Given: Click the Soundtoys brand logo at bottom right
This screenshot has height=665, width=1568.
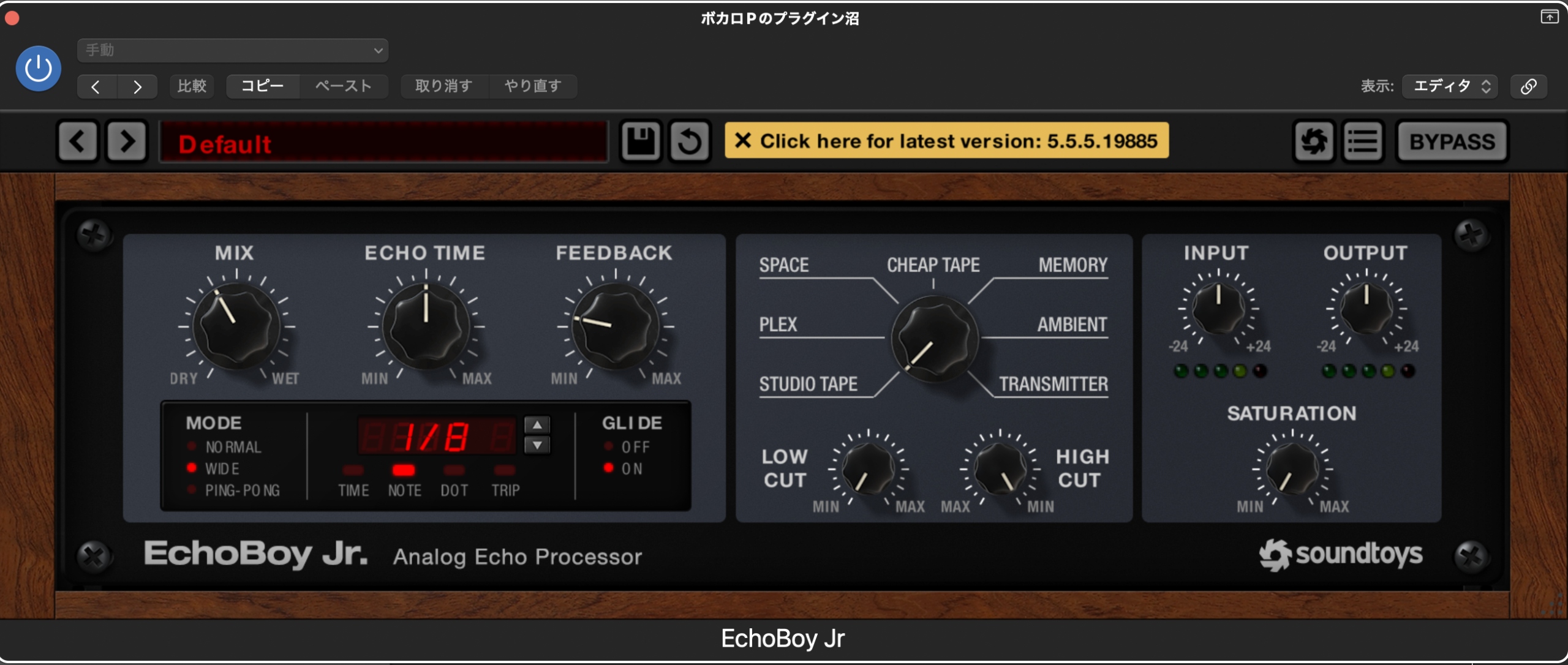Looking at the screenshot, I should point(1341,554).
